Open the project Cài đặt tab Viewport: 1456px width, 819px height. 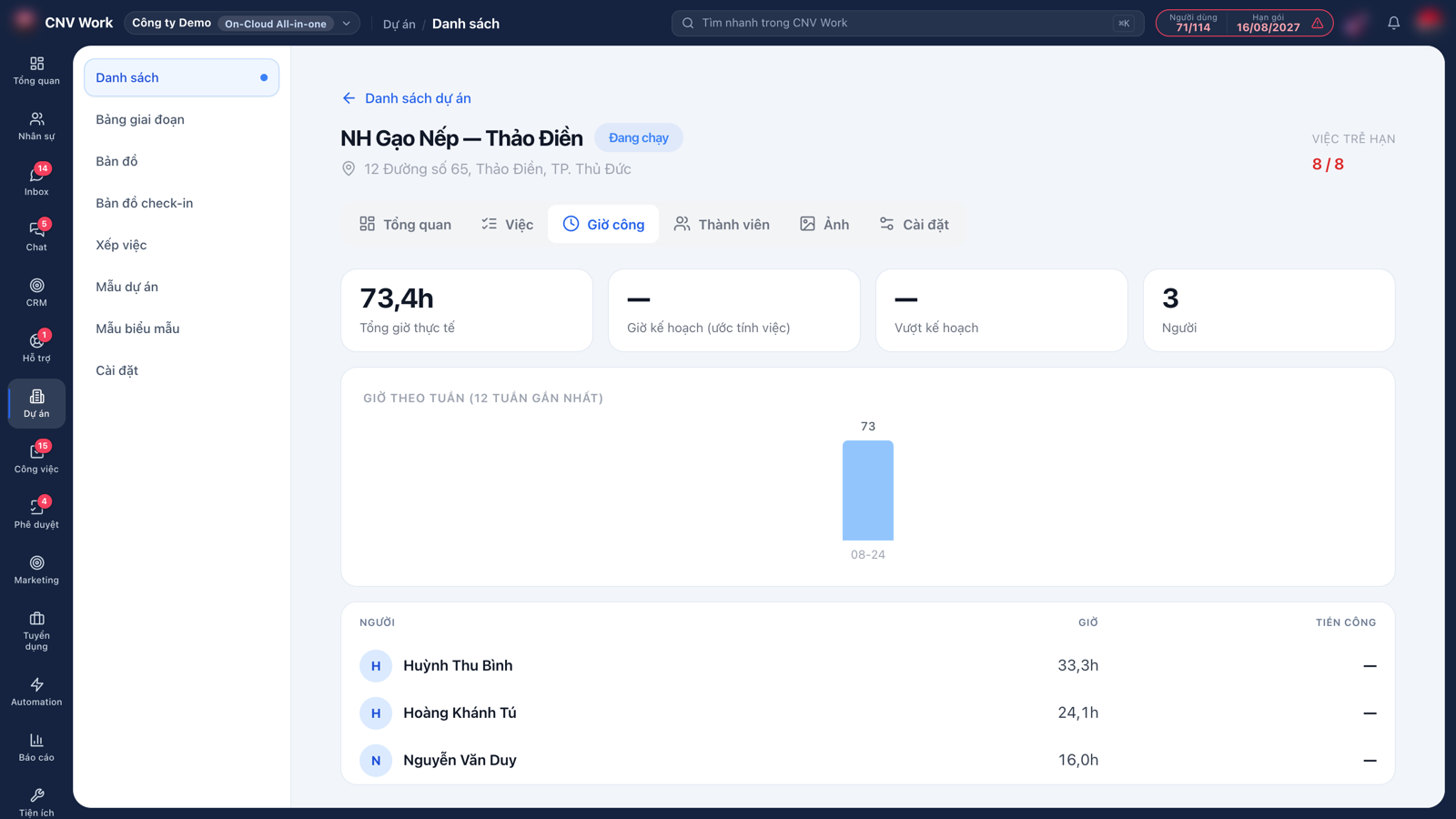(914, 224)
